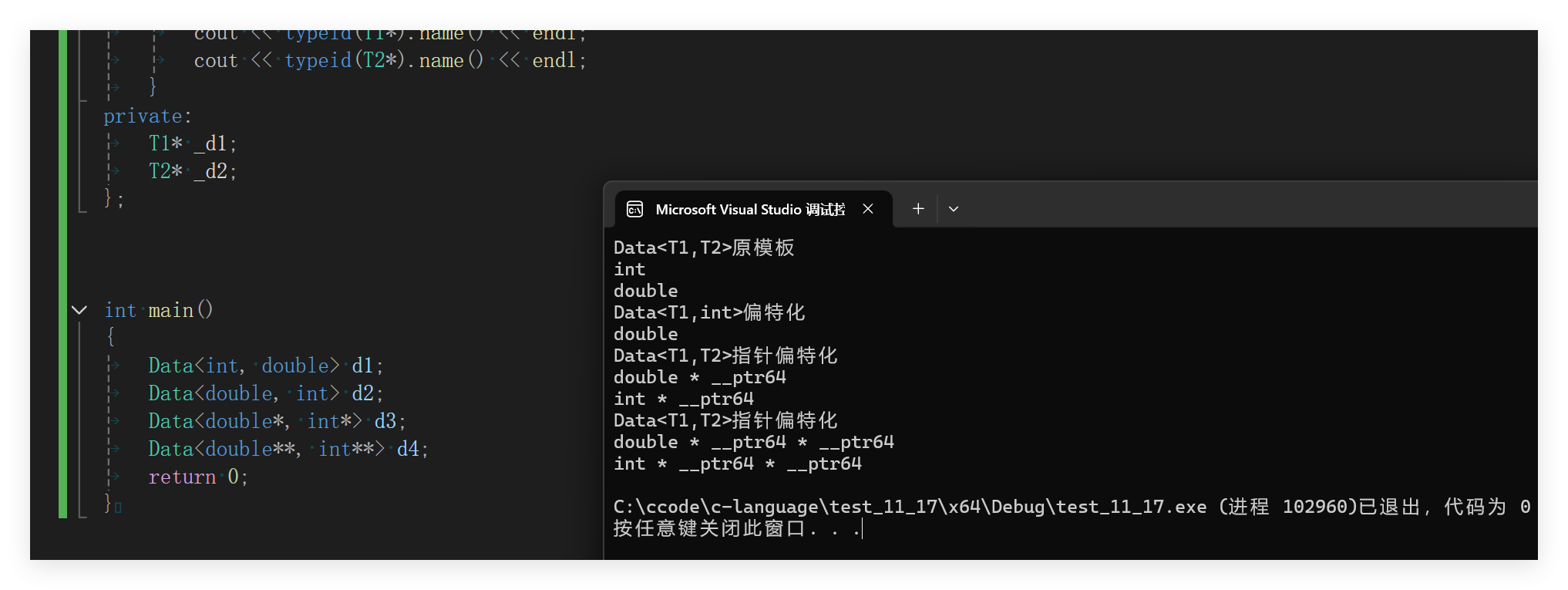Collapse the int main() code block
Image resolution: width=1568 pixels, height=590 pixels.
tap(79, 310)
